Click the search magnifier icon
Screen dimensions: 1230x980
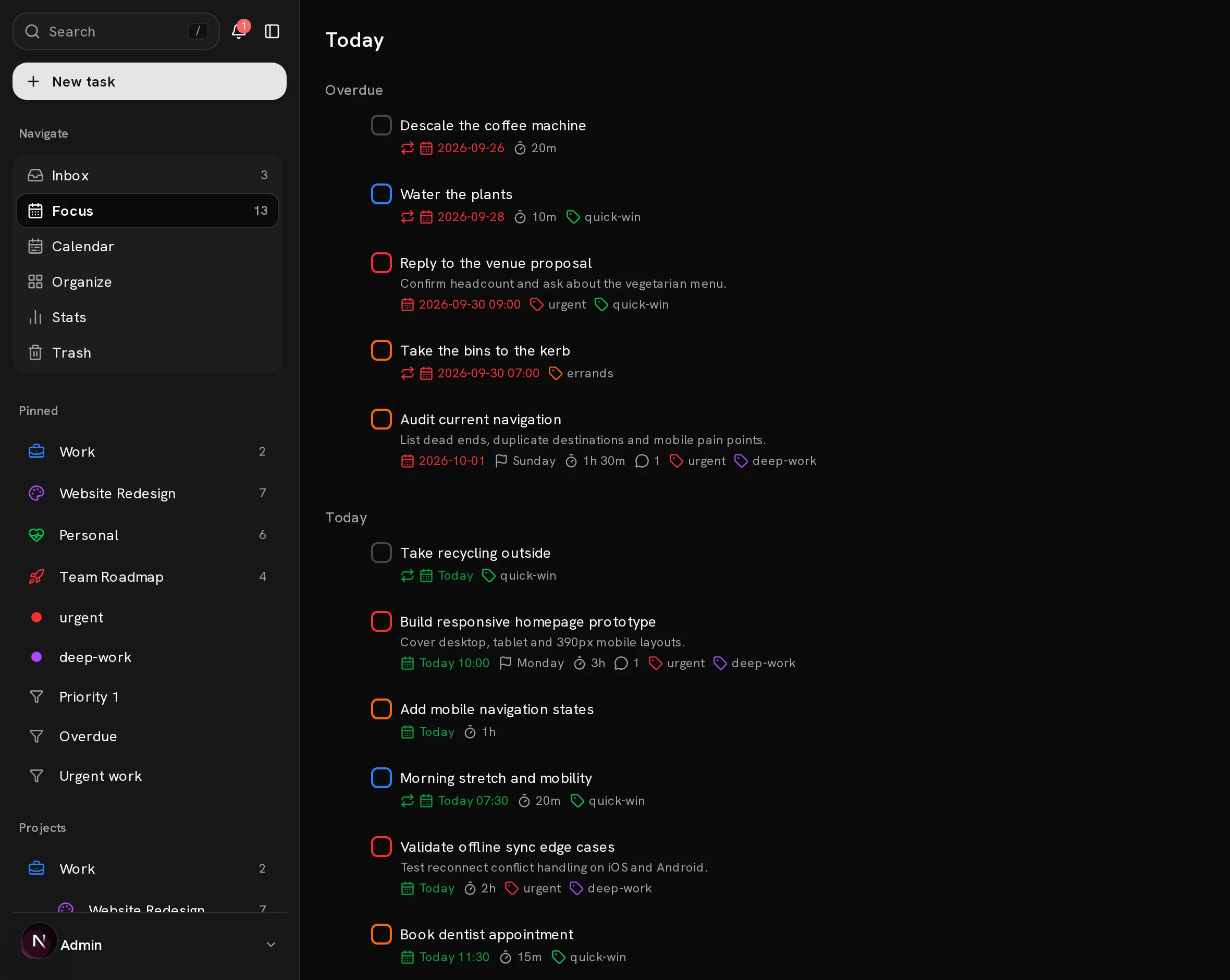(x=32, y=31)
